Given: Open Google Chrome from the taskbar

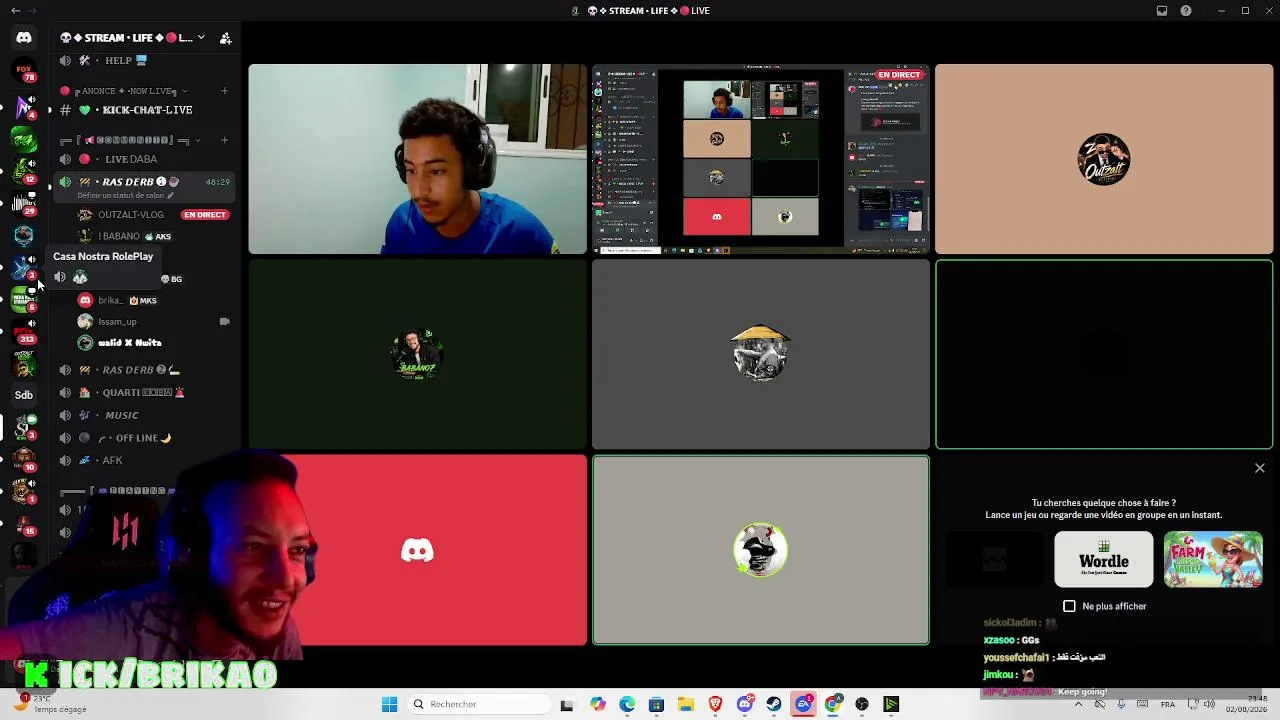Looking at the screenshot, I should click(832, 704).
